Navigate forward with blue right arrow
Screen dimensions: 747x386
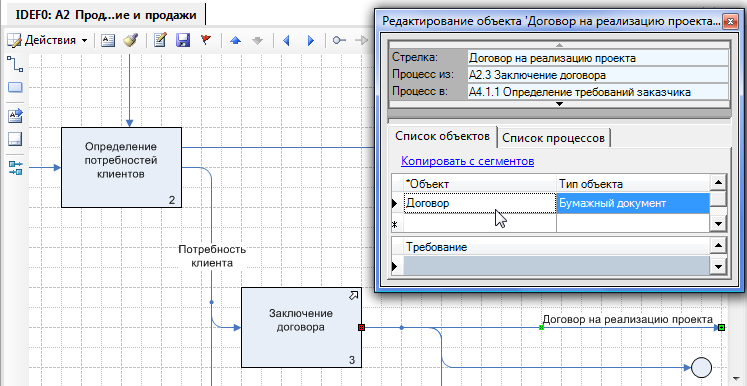[311, 41]
